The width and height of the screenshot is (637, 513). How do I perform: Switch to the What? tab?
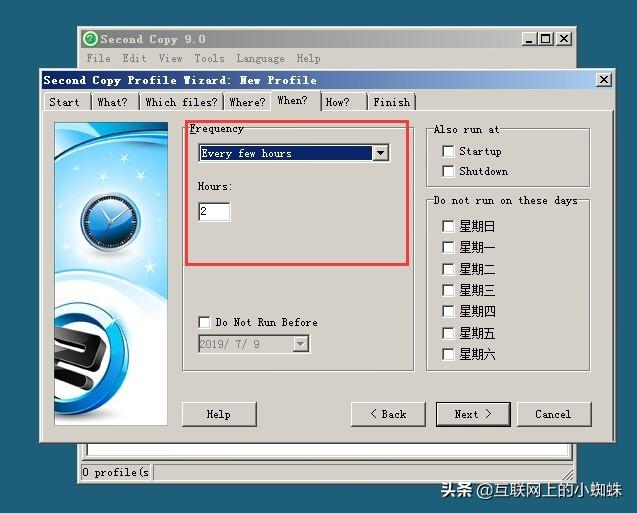pos(115,102)
